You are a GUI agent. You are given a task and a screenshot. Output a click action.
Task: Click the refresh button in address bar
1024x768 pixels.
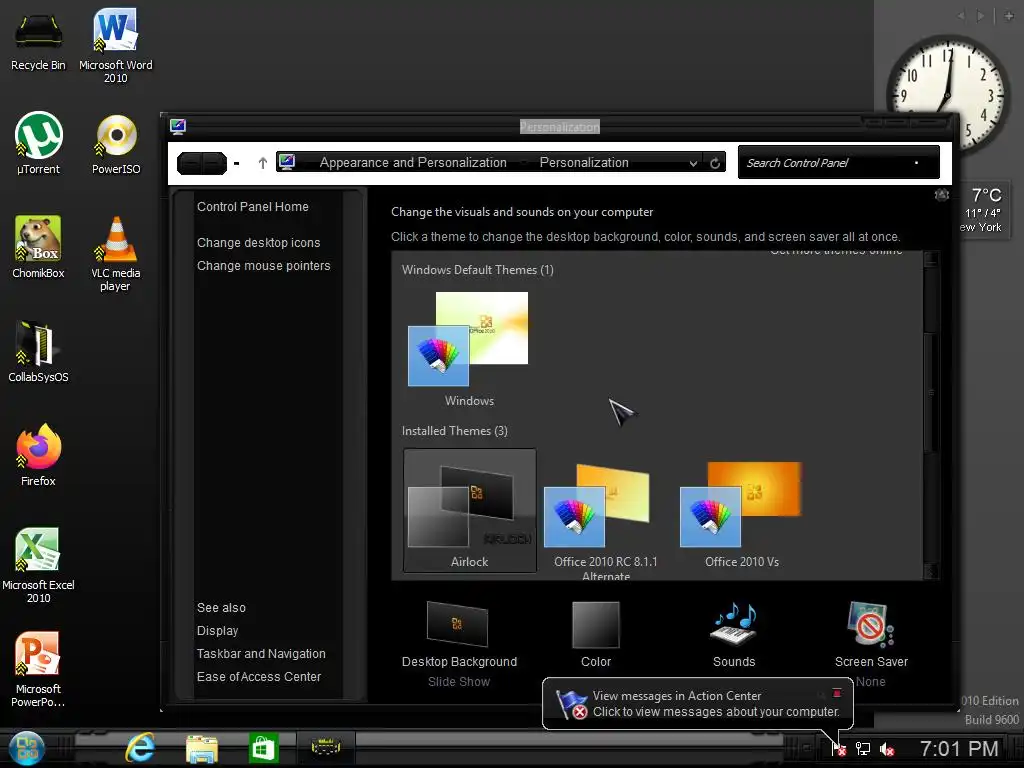[x=715, y=163]
